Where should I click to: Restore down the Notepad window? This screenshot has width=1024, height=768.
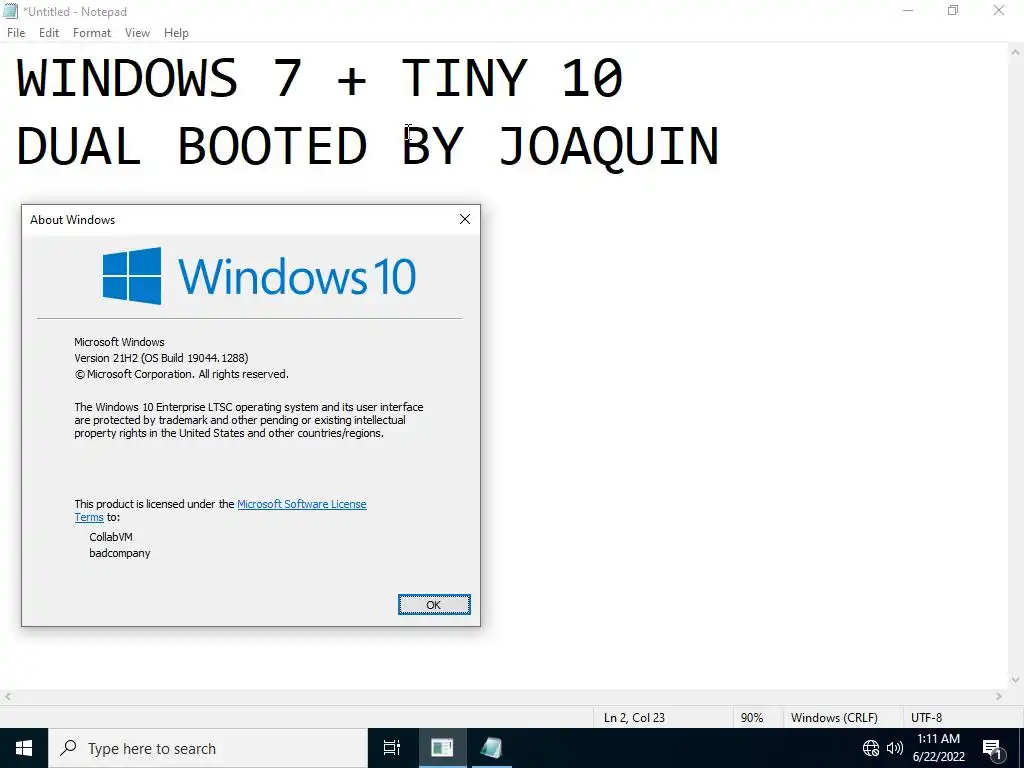click(x=953, y=10)
